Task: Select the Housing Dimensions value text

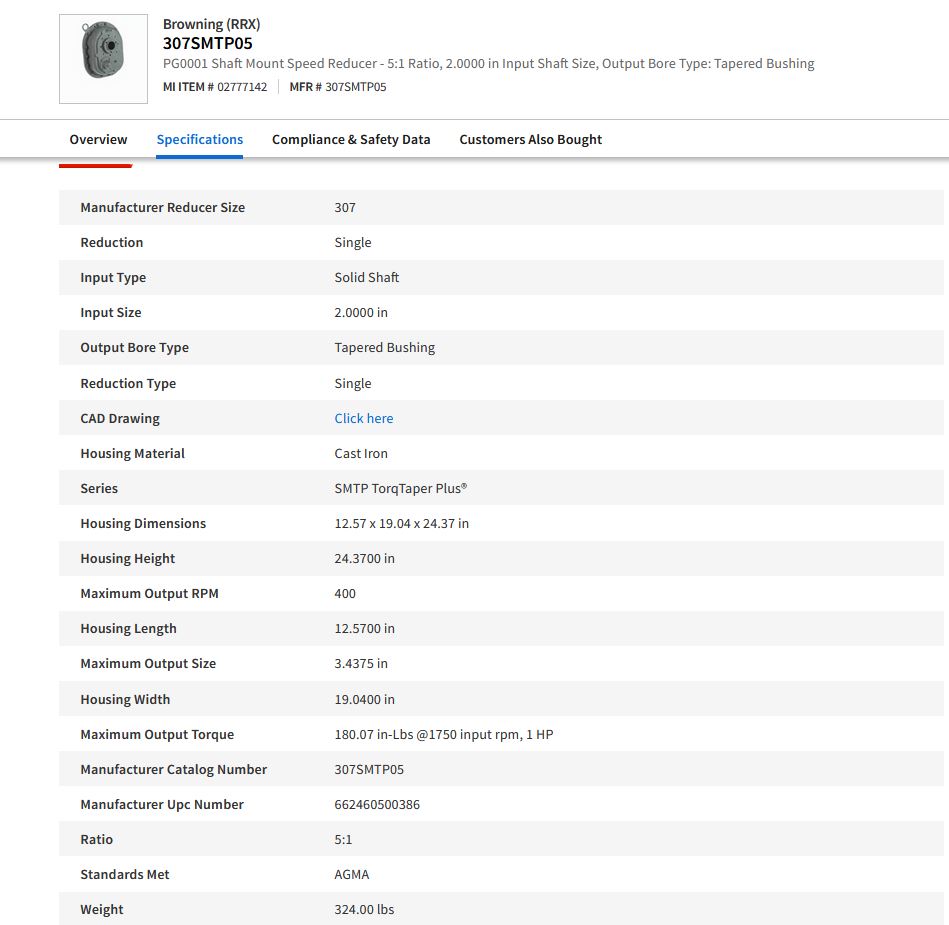Action: [401, 523]
